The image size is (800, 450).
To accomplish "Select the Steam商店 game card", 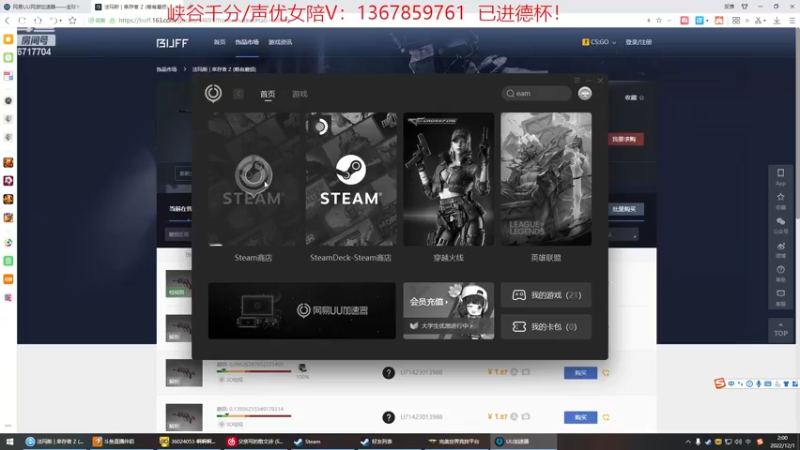I will [254, 179].
